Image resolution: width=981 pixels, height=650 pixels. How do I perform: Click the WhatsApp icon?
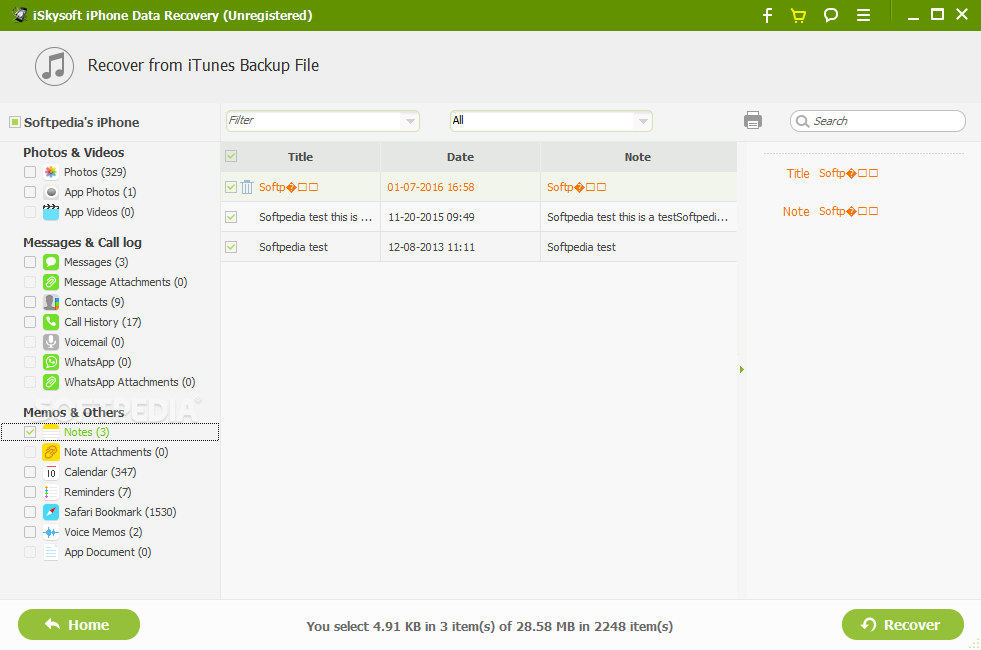tap(51, 362)
